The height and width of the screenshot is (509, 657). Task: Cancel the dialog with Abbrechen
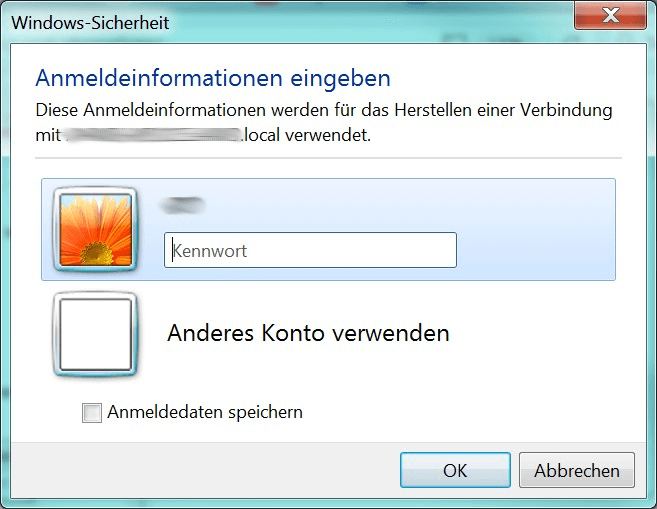coord(577,470)
